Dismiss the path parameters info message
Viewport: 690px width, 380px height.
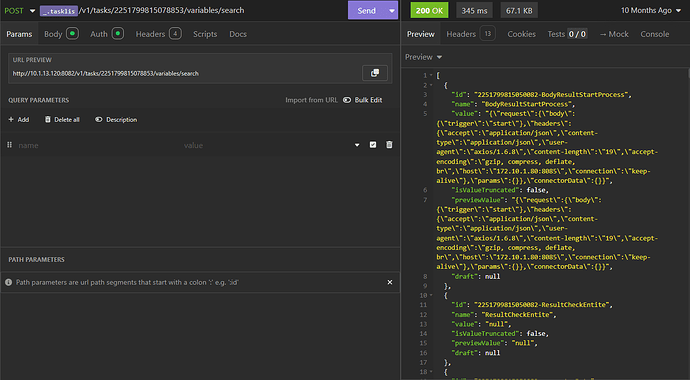coord(389,282)
